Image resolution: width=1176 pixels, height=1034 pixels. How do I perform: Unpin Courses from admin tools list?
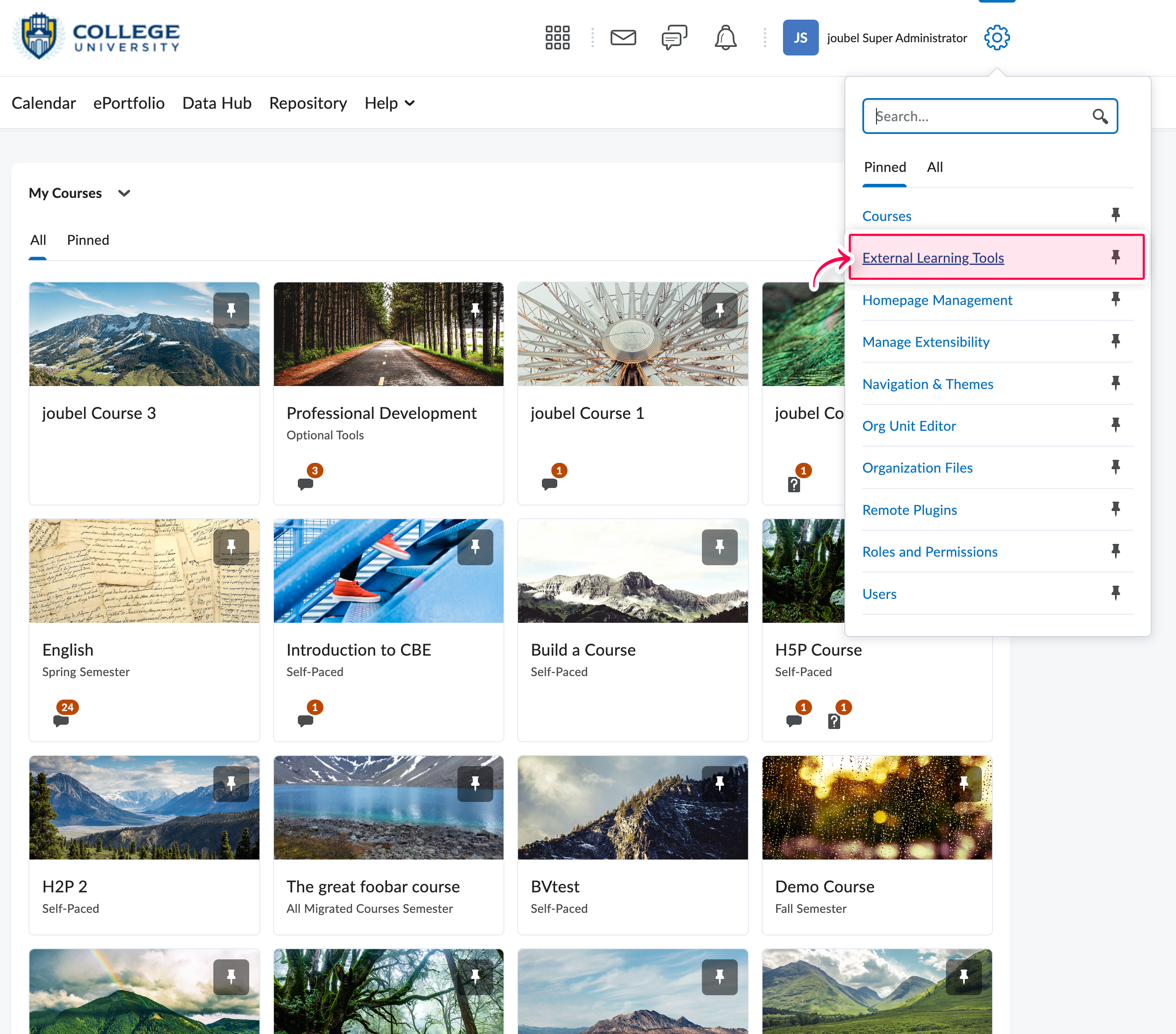tap(1115, 215)
